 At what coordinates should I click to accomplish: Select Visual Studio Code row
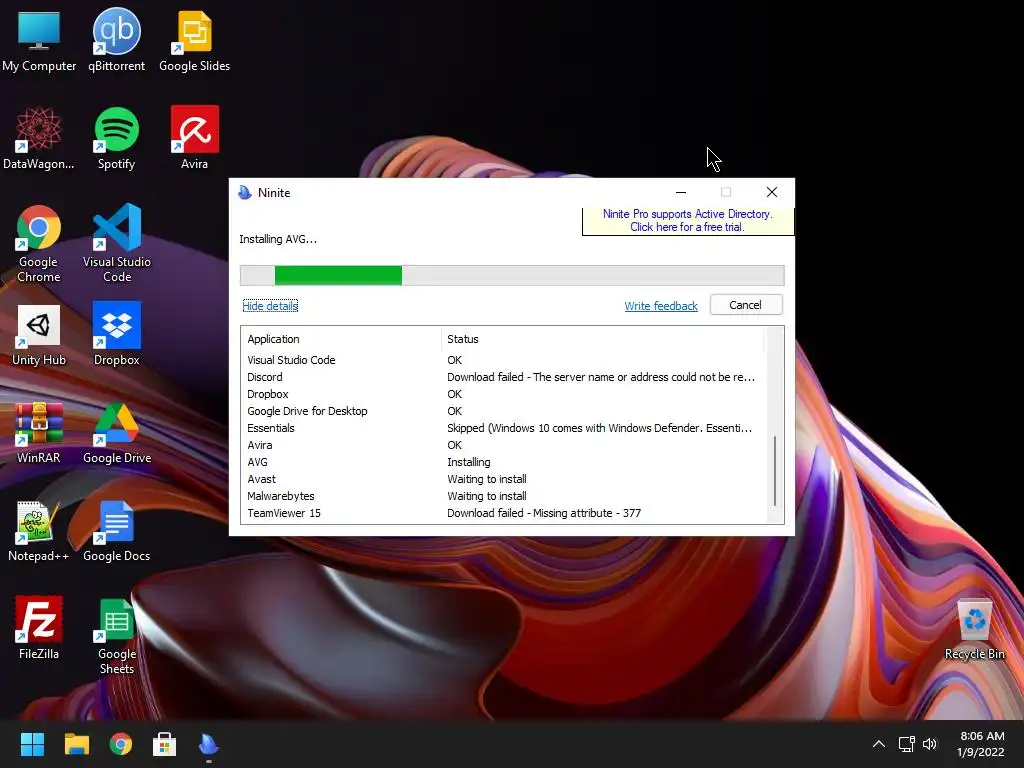pyautogui.click(x=503, y=360)
